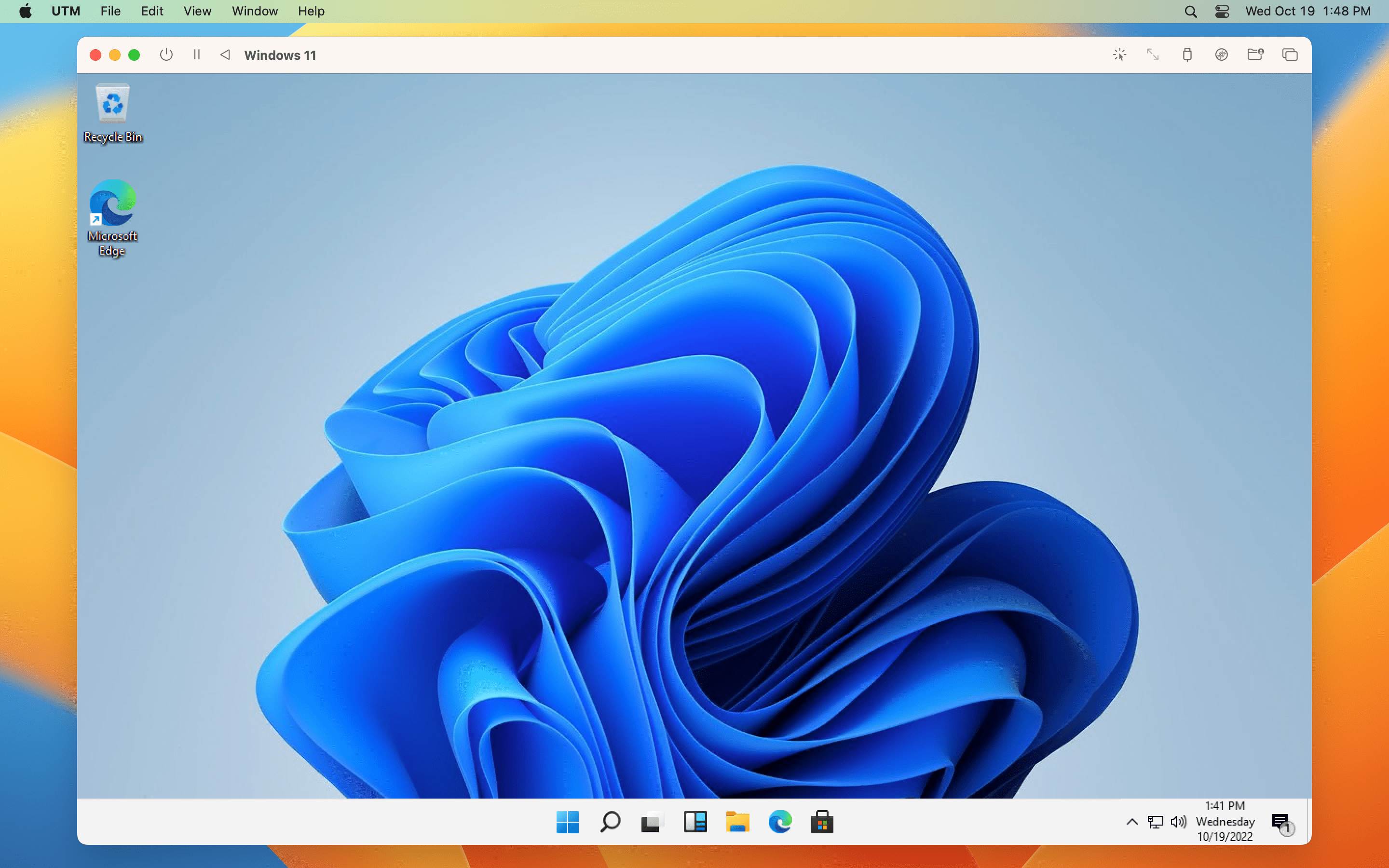Viewport: 1389px width, 868px height.
Task: Click the windows overlay icon in UTM toolbar
Action: 1290,54
